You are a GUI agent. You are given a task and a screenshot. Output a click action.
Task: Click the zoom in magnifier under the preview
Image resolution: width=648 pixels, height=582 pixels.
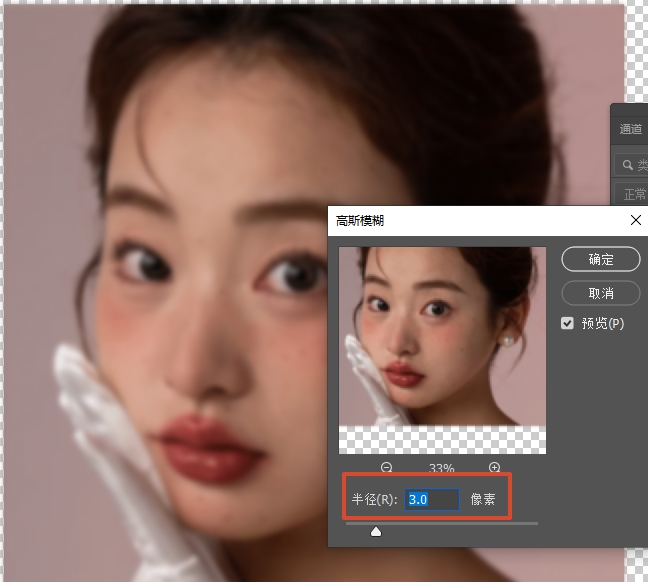pyautogui.click(x=494, y=467)
